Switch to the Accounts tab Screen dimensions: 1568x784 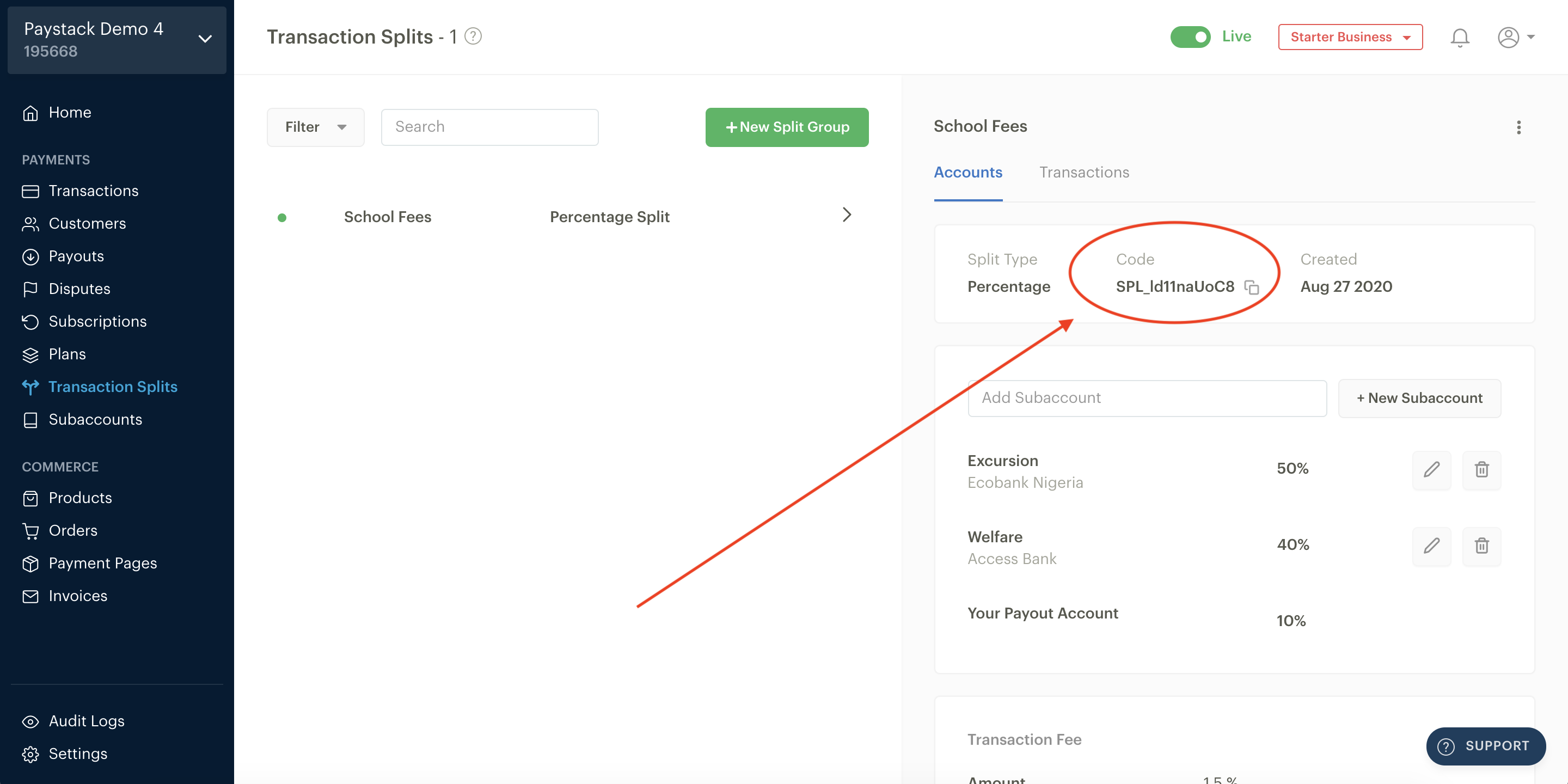tap(968, 173)
